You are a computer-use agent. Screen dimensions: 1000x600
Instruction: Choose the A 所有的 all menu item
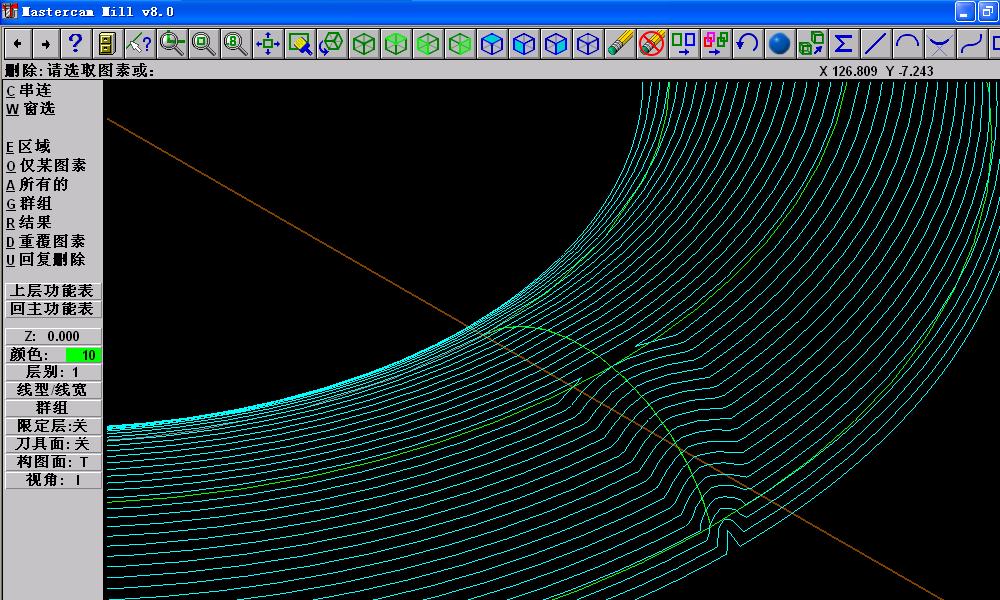pos(37,185)
